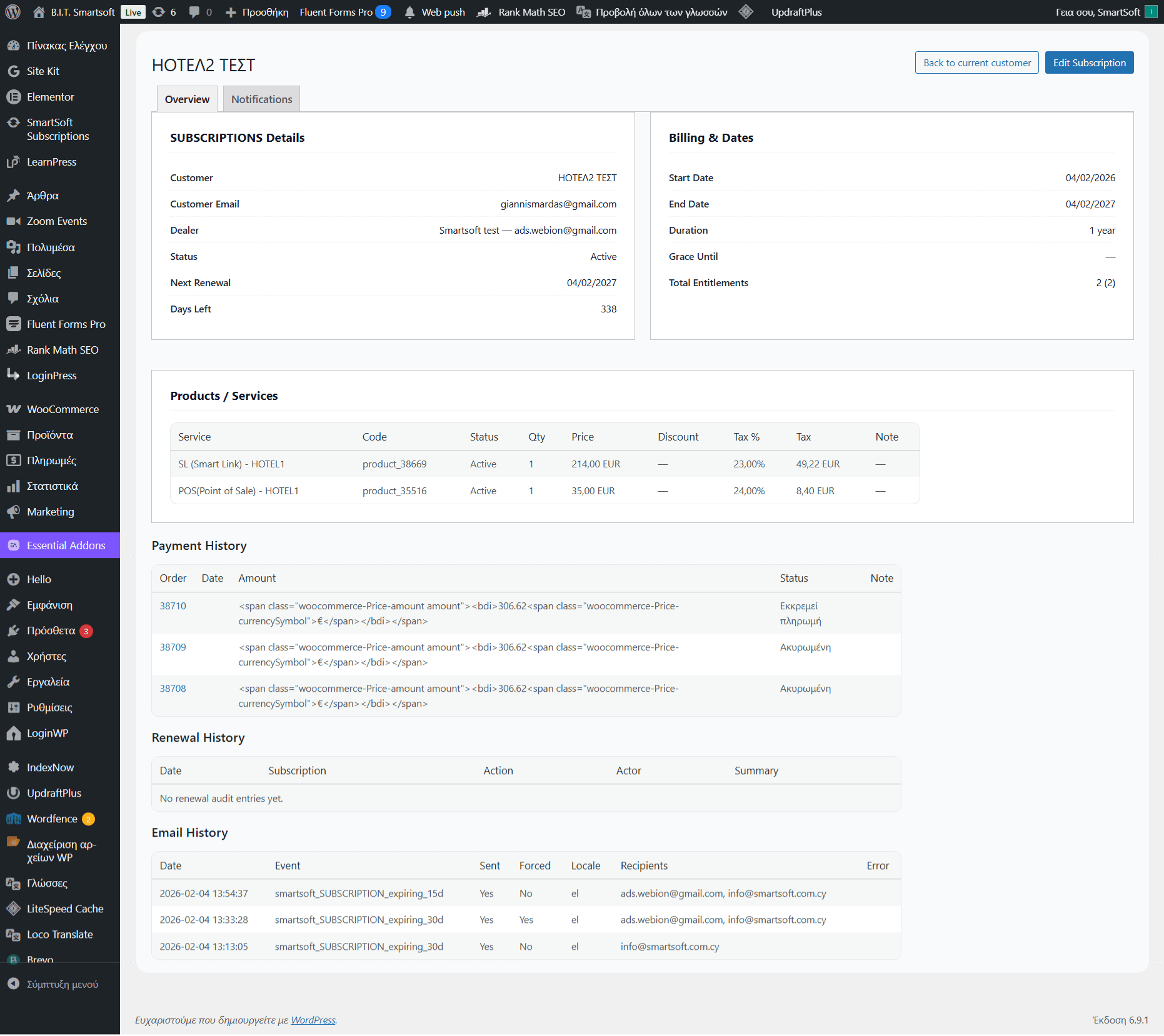Open Wordfence from the sidebar
This screenshot has width=1164, height=1036.
tap(52, 819)
